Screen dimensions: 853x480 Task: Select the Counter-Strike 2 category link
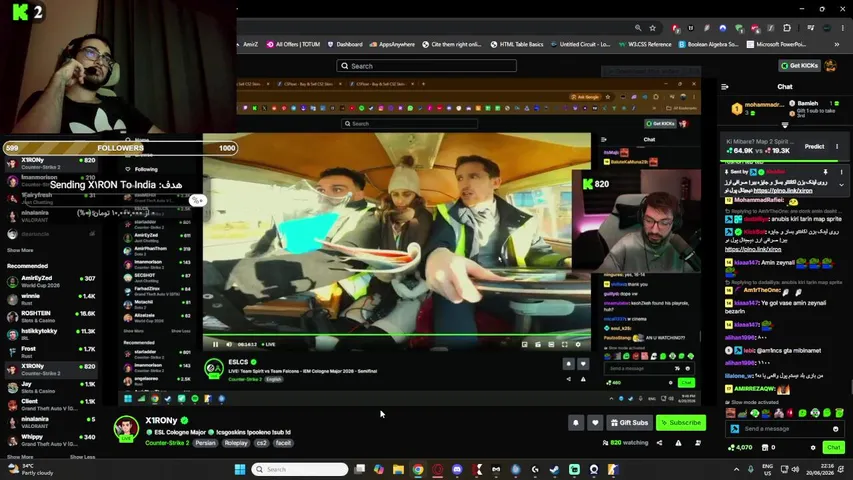(x=166, y=443)
